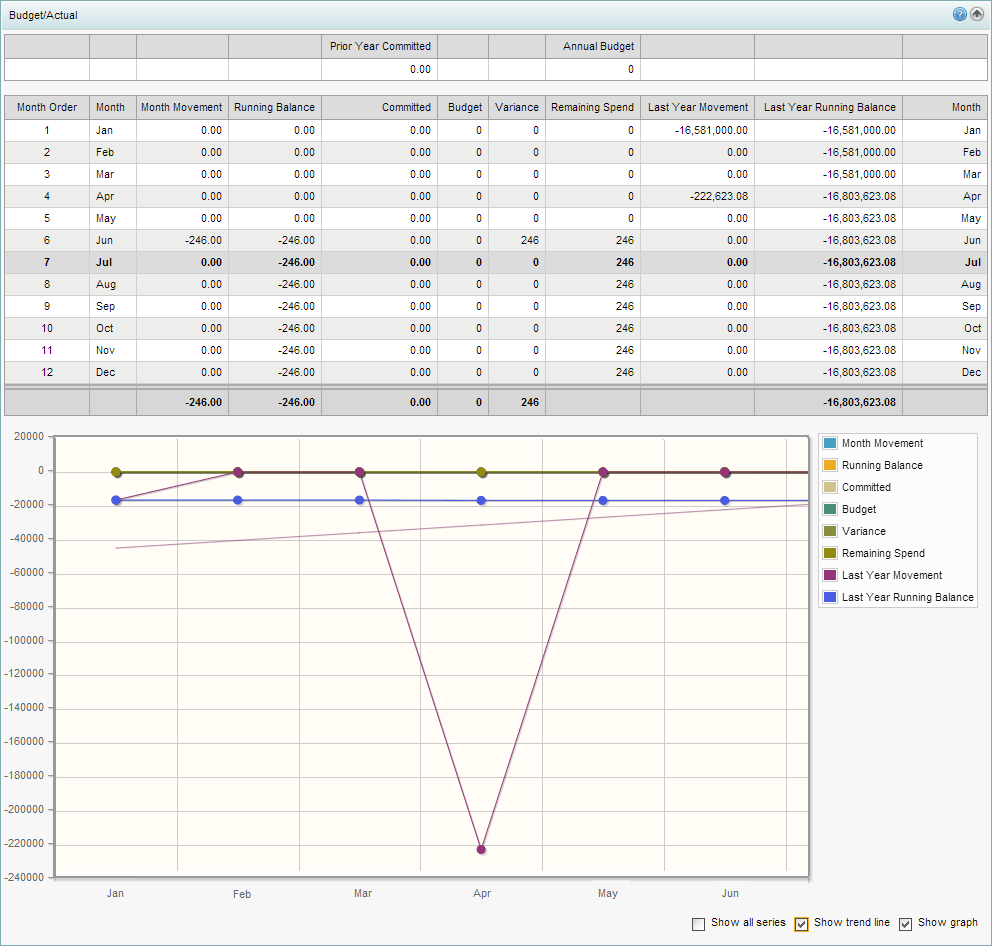The image size is (992, 946).
Task: Uncheck the Show graph option
Action: (906, 923)
